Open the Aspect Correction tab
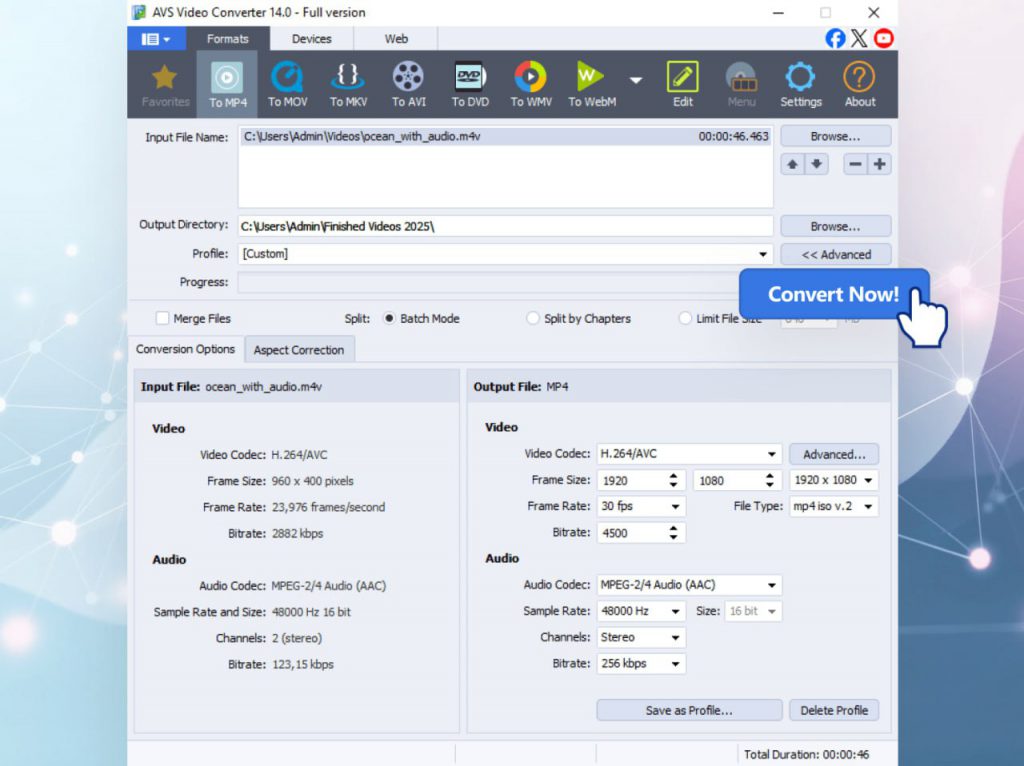The width and height of the screenshot is (1024, 766). point(298,350)
